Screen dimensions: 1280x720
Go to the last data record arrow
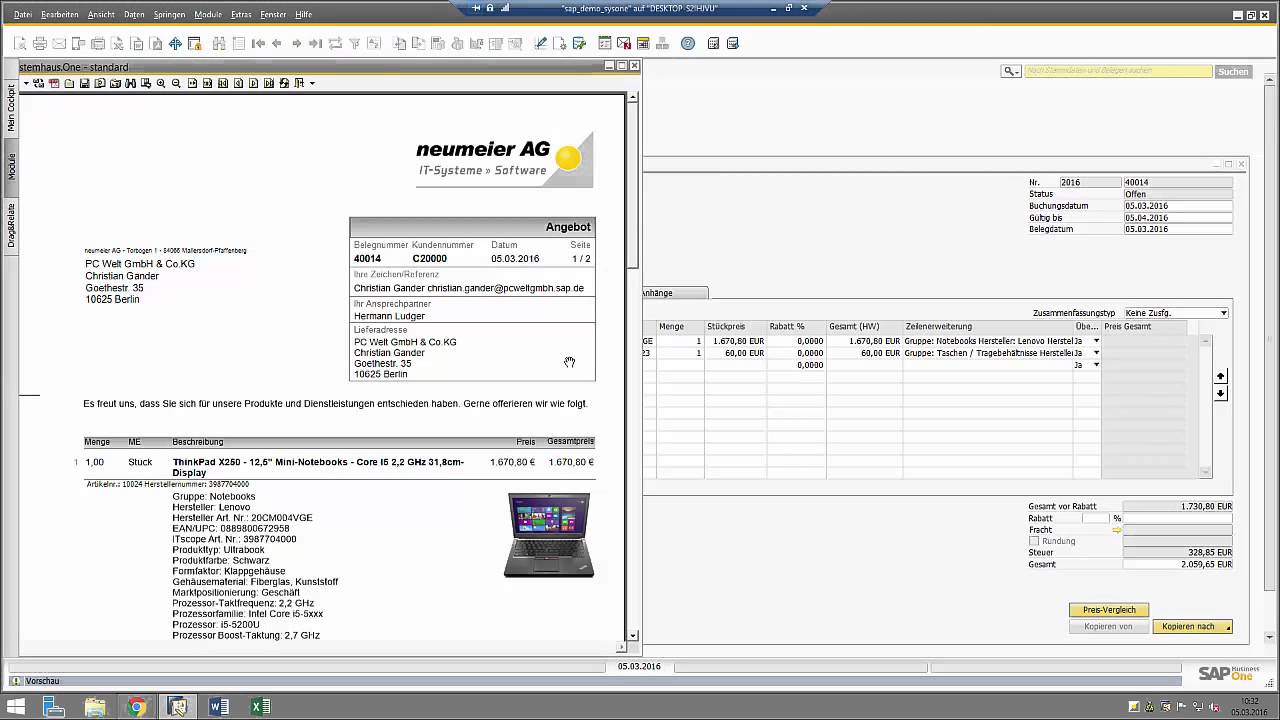pyautogui.click(x=315, y=44)
